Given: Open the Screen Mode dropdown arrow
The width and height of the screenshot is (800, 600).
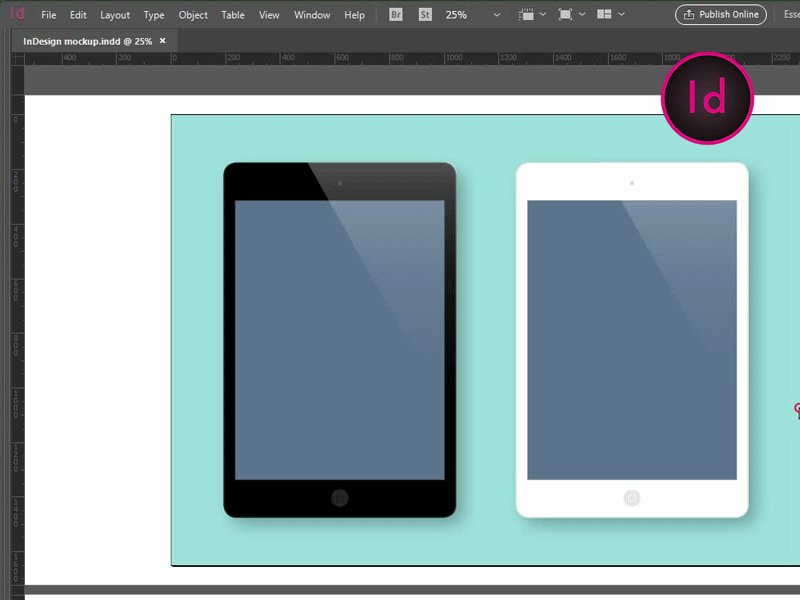Looking at the screenshot, I should click(582, 15).
